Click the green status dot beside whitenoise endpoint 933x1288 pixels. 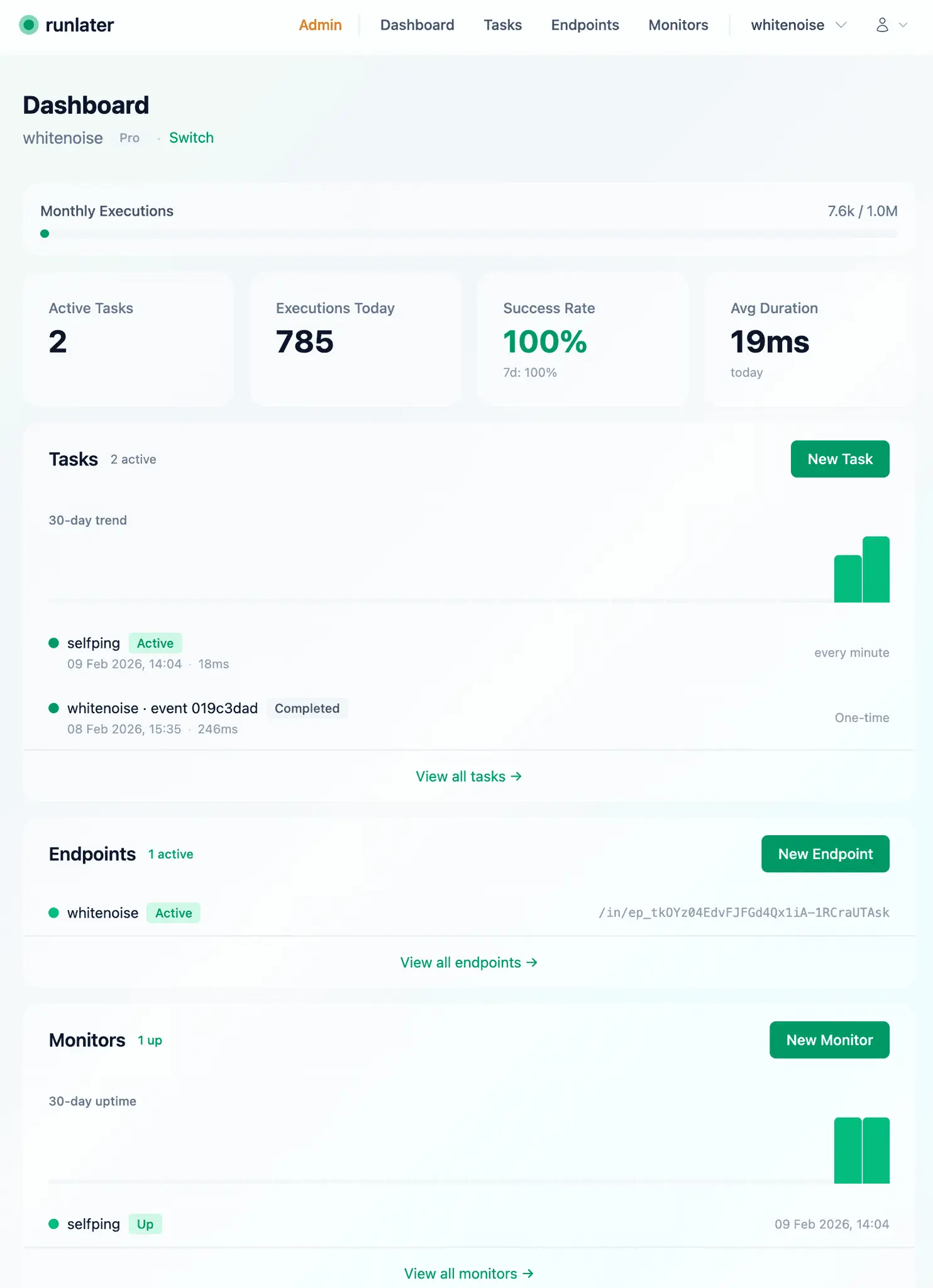[x=53, y=913]
